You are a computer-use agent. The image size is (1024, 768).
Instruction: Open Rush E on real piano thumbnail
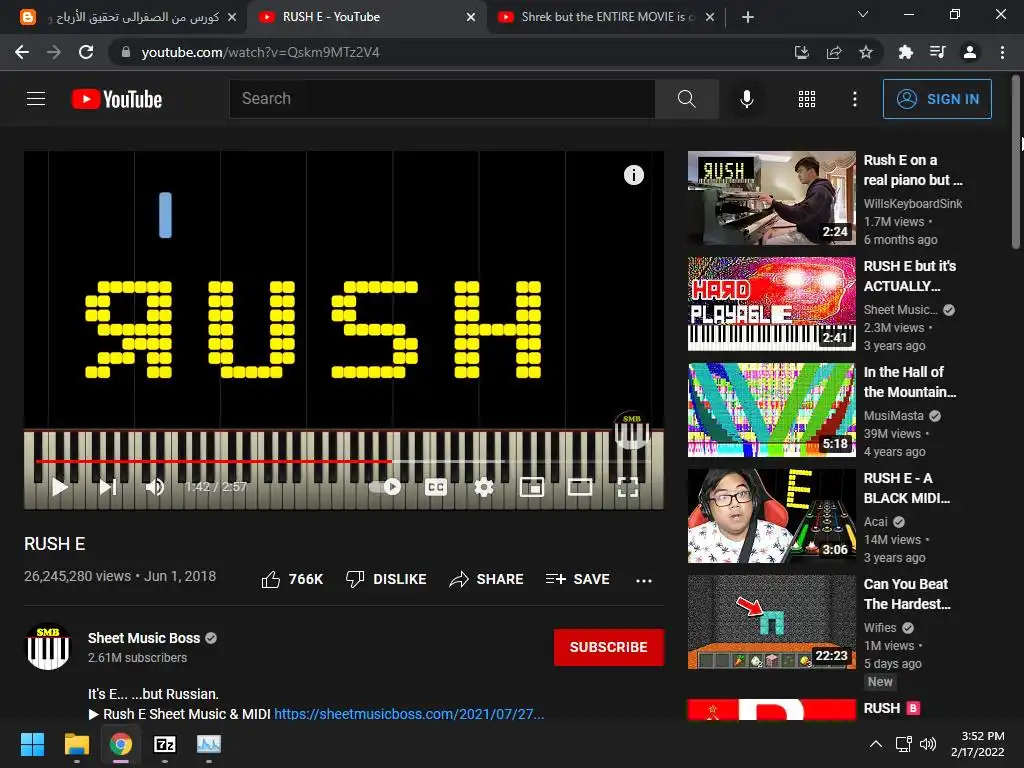click(x=771, y=198)
